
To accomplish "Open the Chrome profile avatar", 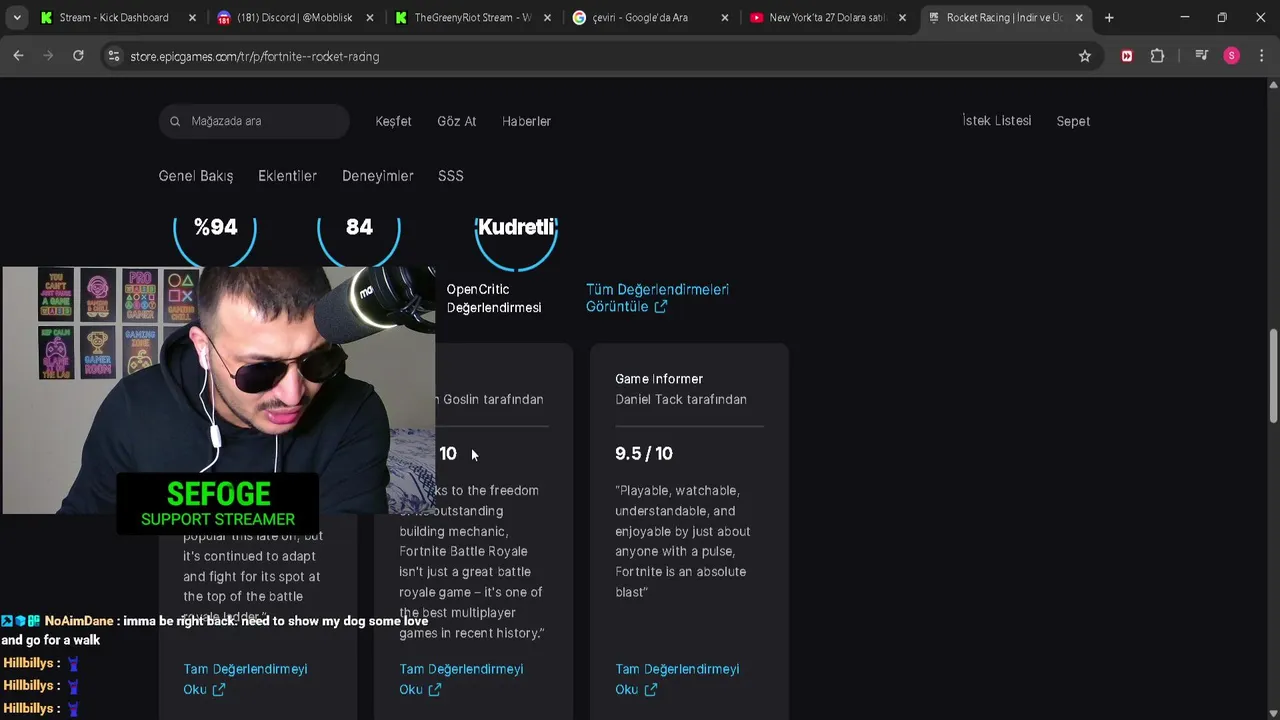I will [1231, 56].
